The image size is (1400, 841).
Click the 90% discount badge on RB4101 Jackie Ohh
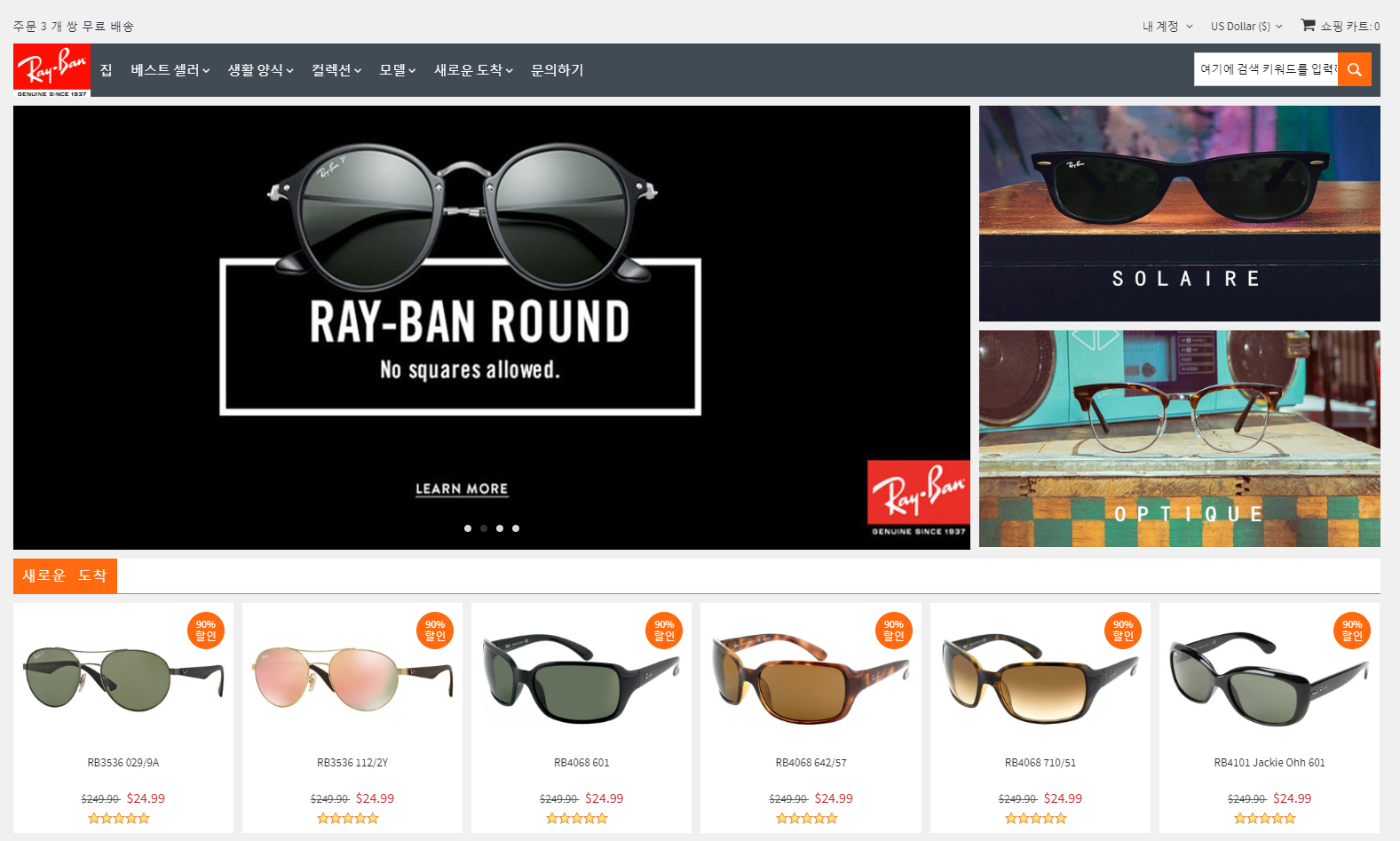[1352, 631]
